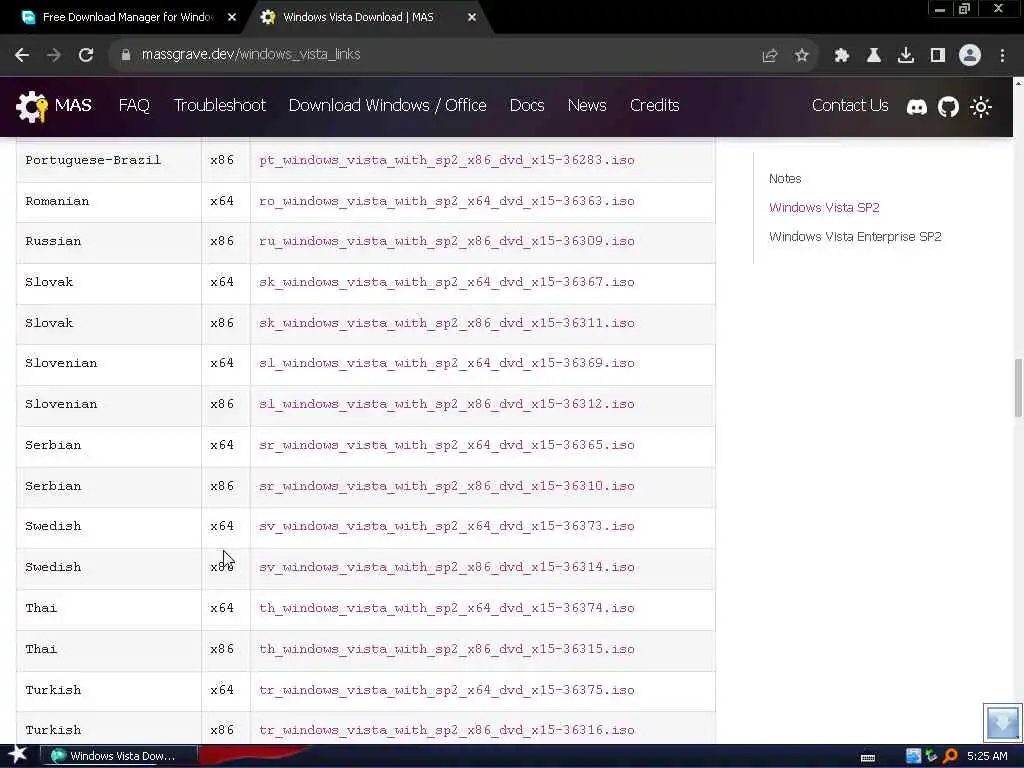Click the page vertical scrollbar thumb
Screen dimensions: 1024x768
[x=1018, y=387]
